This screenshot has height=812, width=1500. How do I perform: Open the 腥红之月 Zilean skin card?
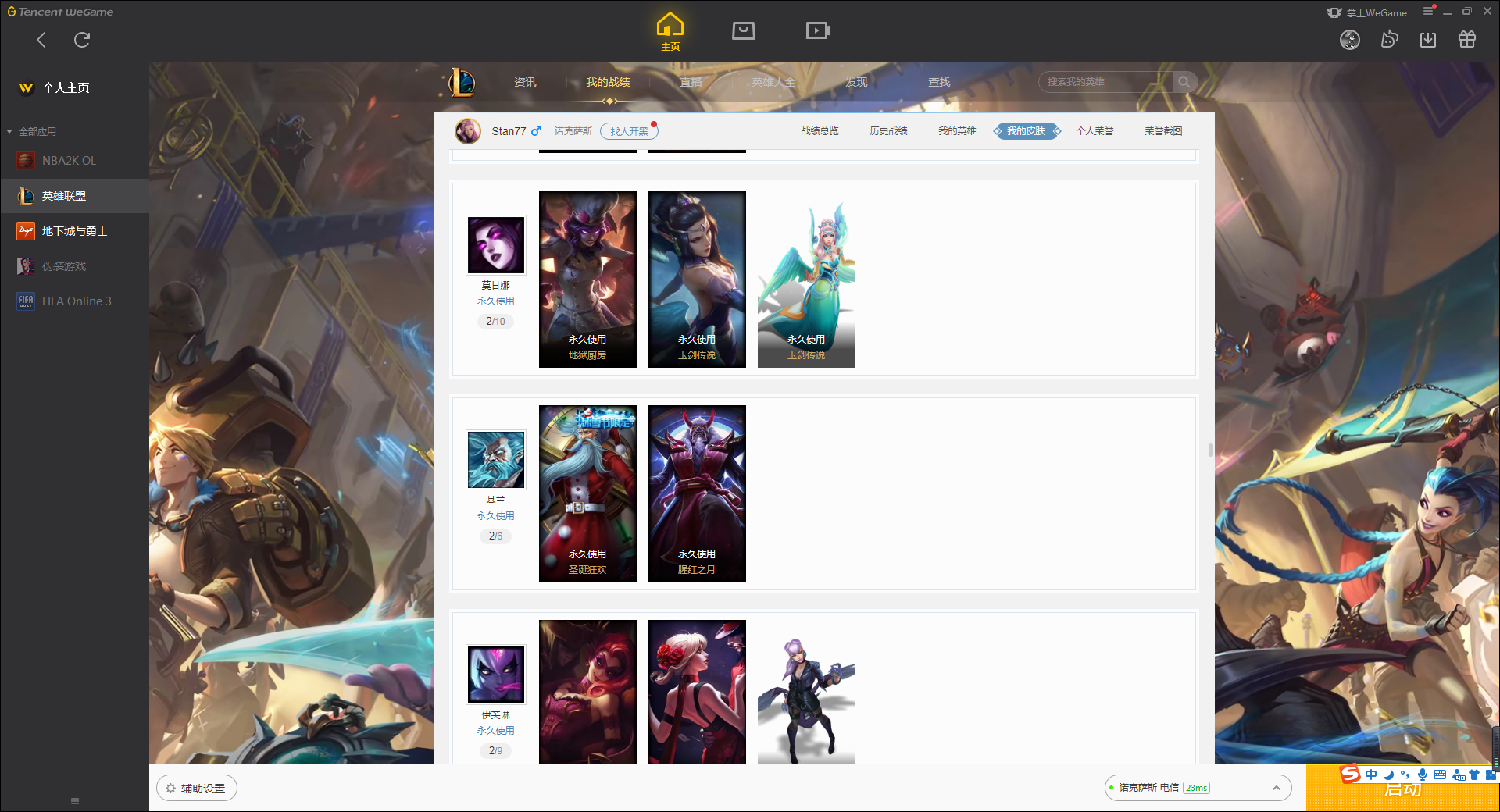[x=697, y=493]
